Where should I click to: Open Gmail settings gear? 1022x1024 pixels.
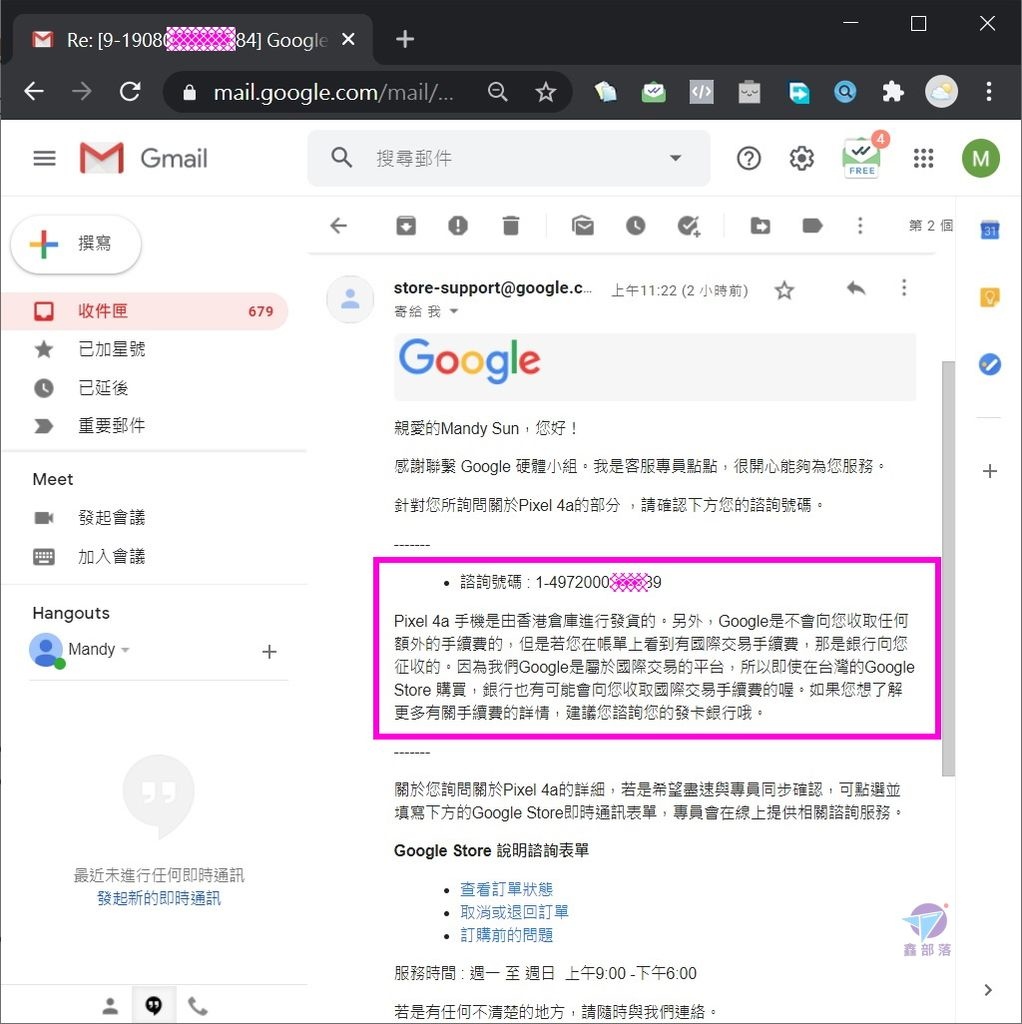point(801,158)
